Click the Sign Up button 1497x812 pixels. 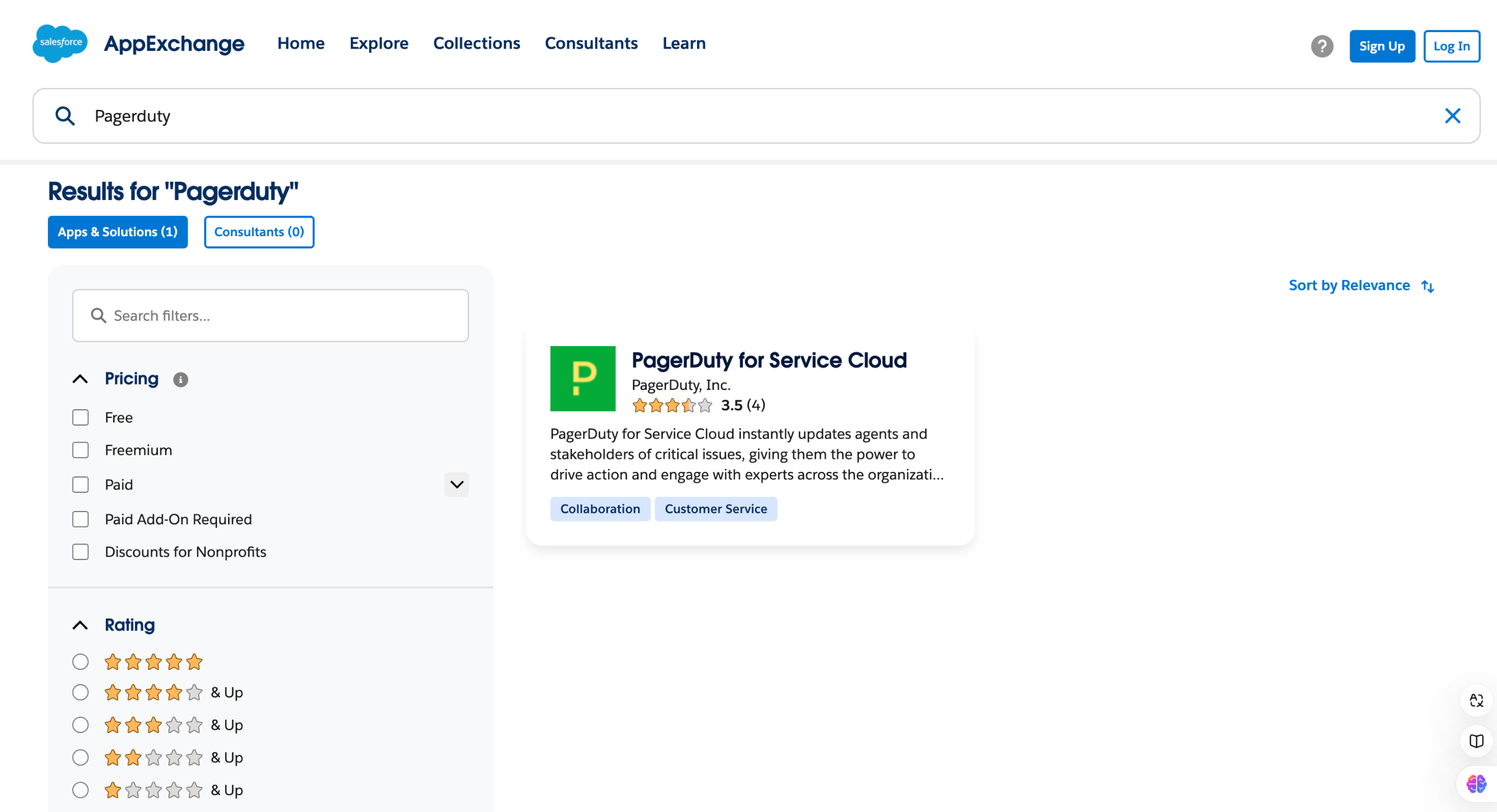pos(1381,46)
